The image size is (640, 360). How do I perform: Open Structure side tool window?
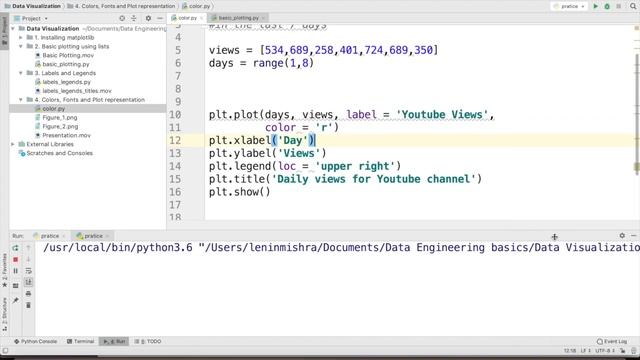click(x=4, y=314)
